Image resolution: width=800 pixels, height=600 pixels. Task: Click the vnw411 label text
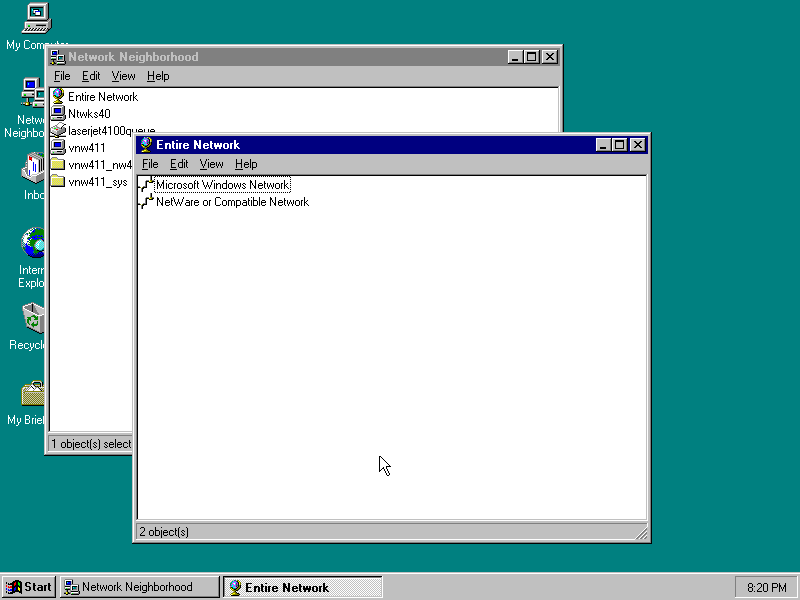[x=87, y=148]
